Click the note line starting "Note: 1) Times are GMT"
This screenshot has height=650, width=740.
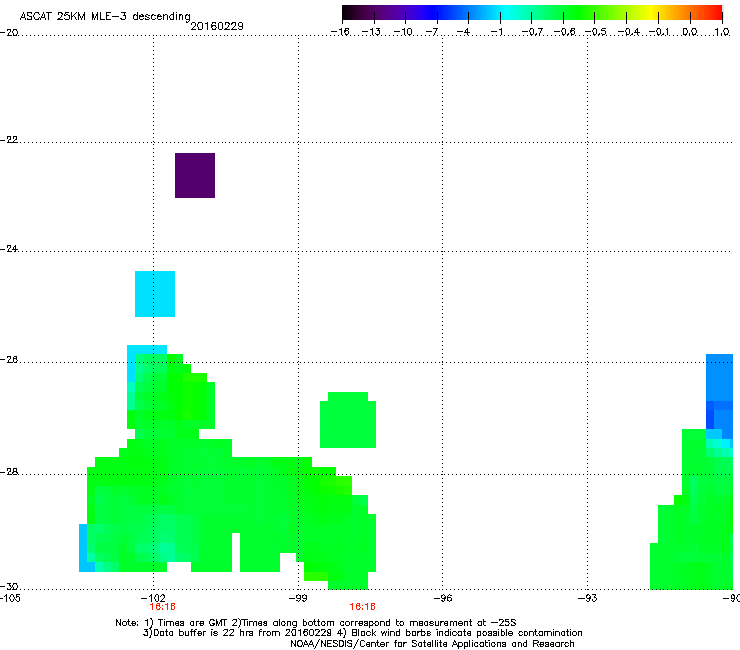316,623
